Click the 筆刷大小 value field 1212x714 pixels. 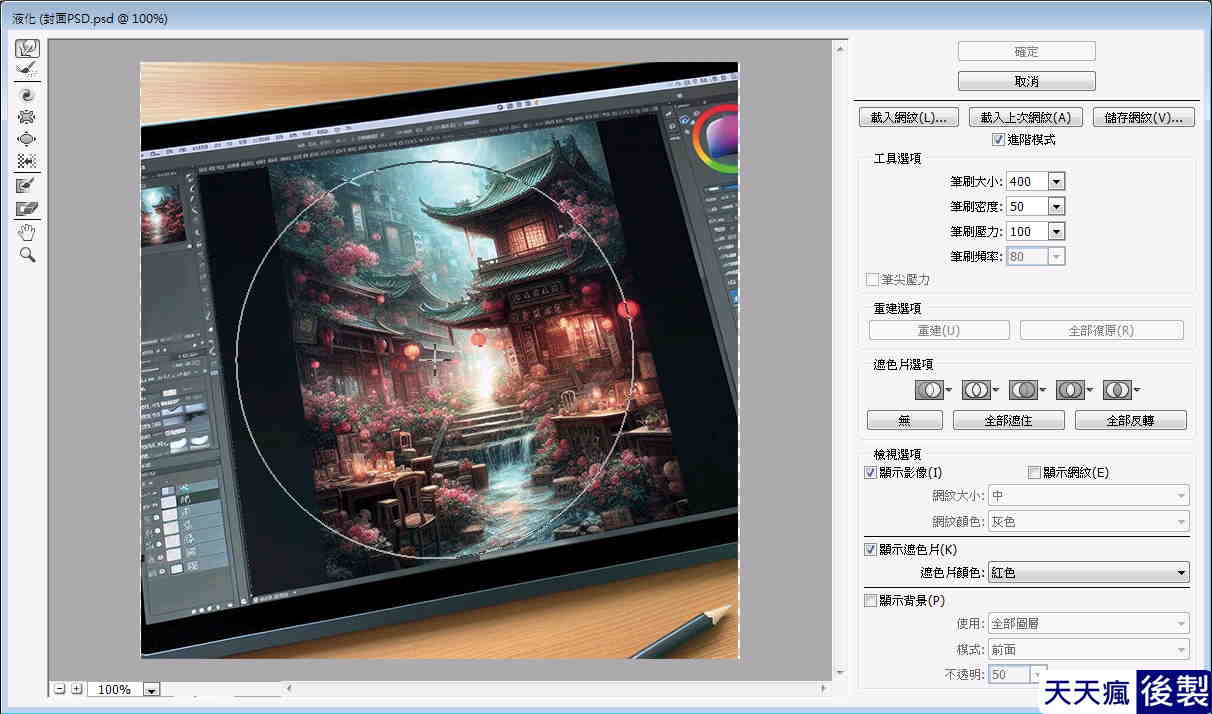1027,181
